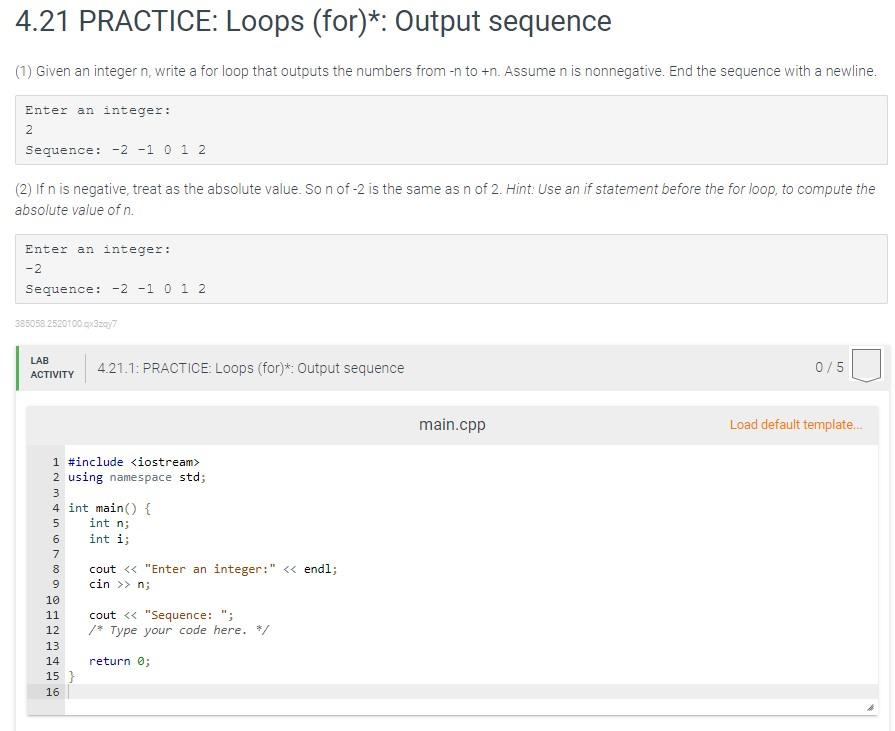The image size is (895, 731).
Task: Click the 4.21.1 lab activity title
Action: 251,368
